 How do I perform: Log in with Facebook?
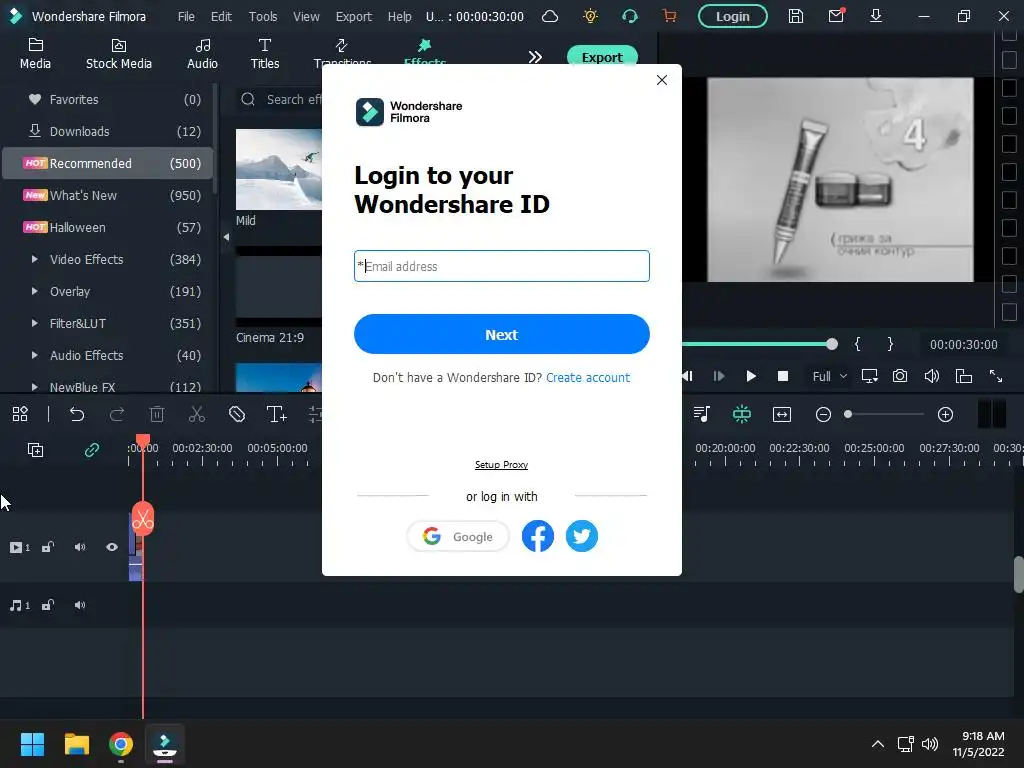click(537, 536)
